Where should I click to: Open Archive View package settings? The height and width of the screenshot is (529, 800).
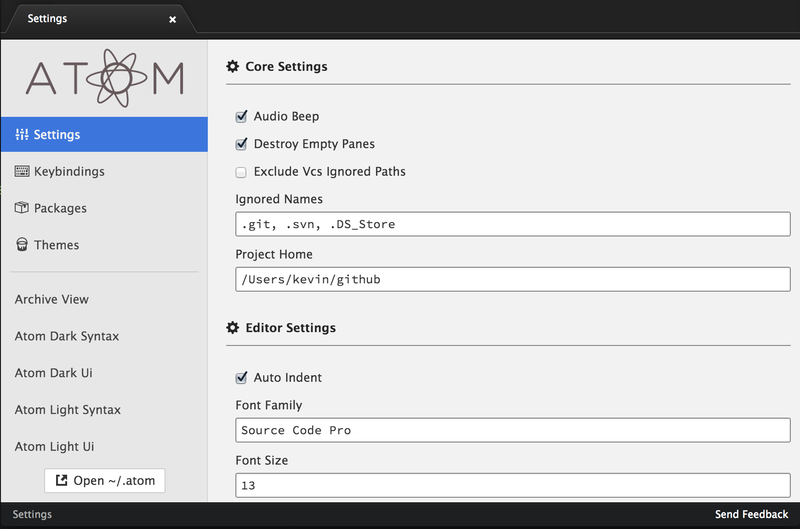52,299
